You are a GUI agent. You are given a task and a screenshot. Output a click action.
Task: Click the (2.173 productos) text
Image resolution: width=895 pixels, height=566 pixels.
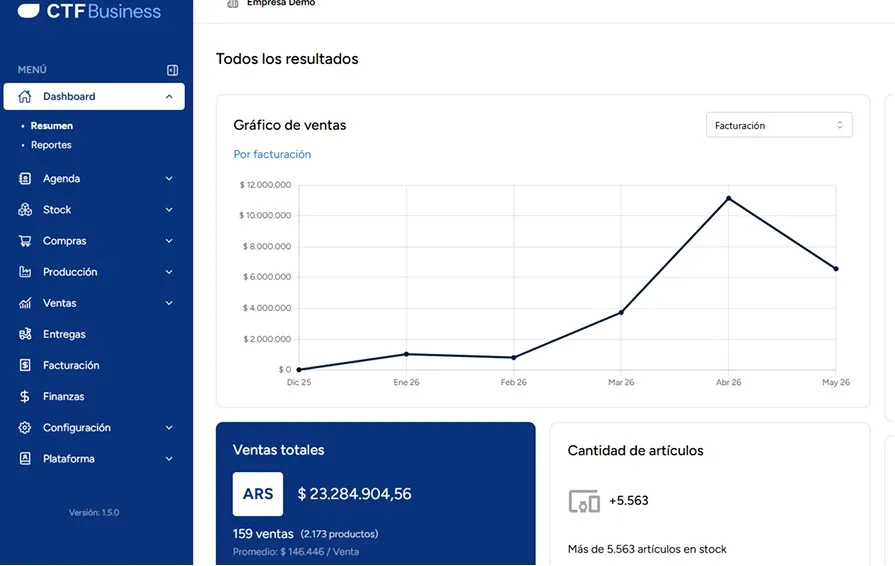pos(340,534)
